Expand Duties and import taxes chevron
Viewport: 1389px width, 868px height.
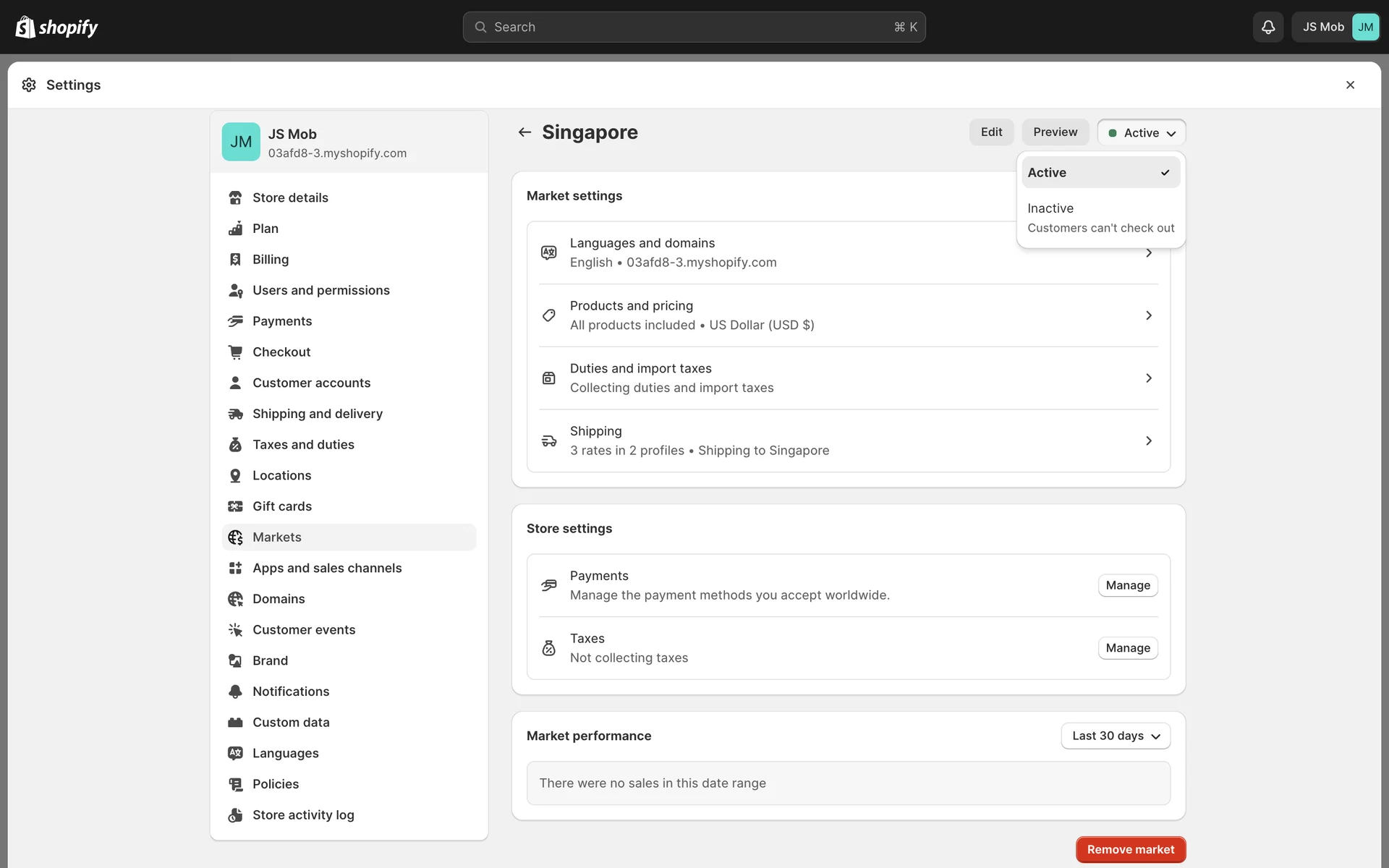1148,378
